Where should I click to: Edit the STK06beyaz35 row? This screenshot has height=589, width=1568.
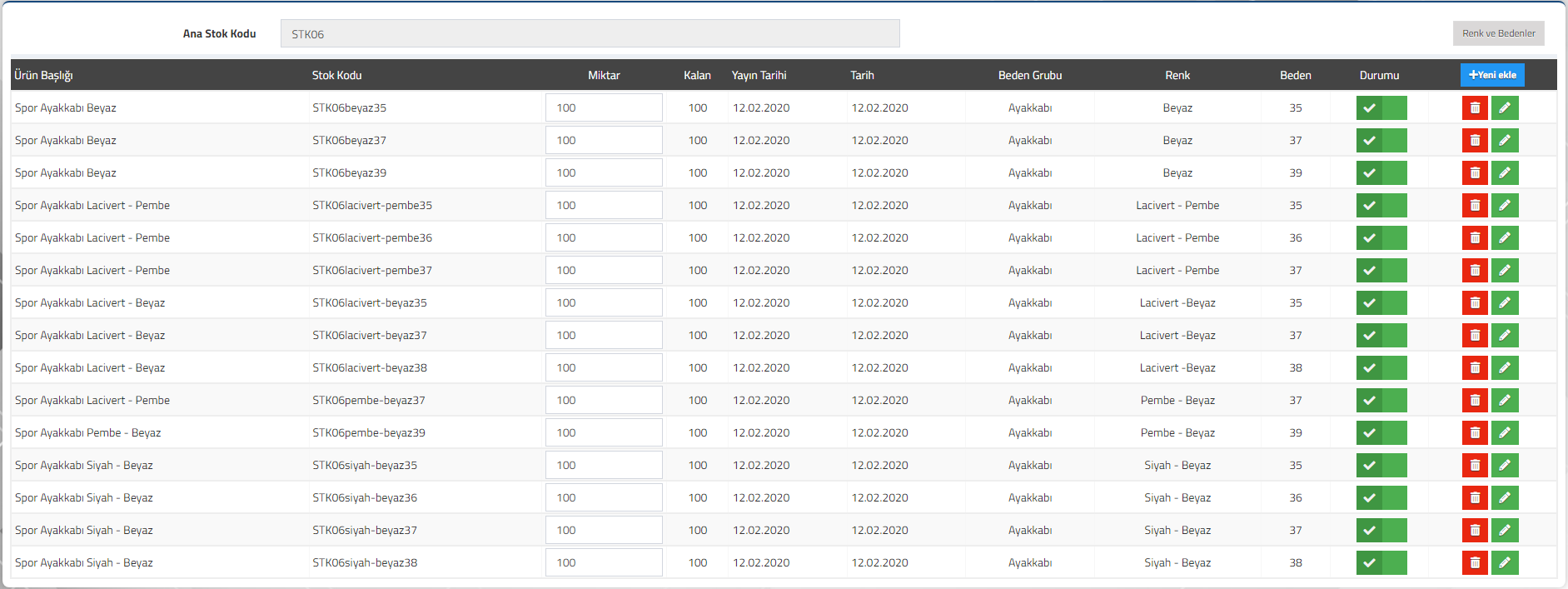1505,108
